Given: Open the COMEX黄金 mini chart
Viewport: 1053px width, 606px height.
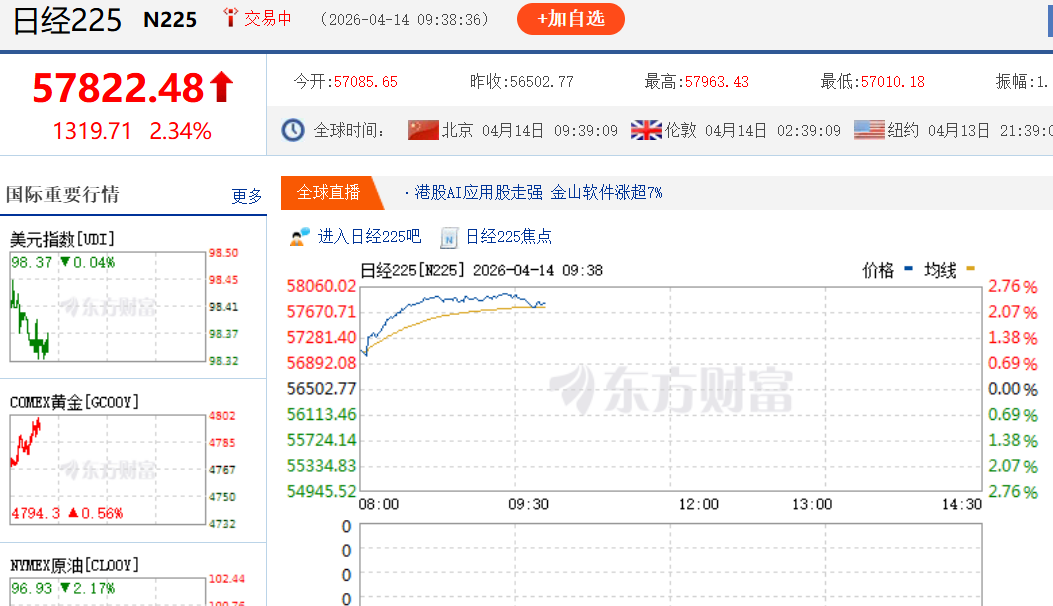Looking at the screenshot, I should click(x=107, y=470).
